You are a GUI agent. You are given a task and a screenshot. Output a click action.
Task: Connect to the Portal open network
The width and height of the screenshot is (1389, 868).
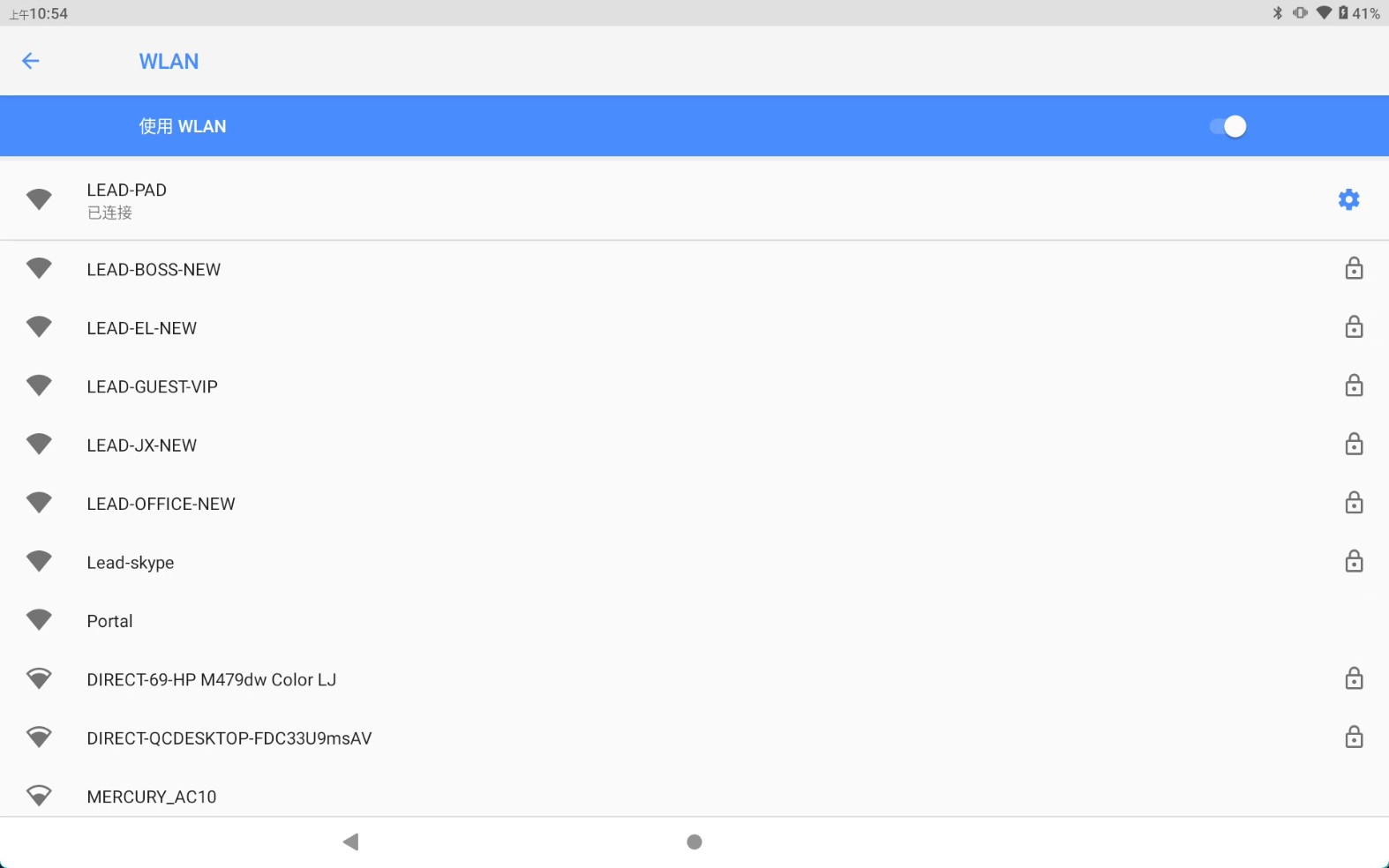[x=109, y=621]
